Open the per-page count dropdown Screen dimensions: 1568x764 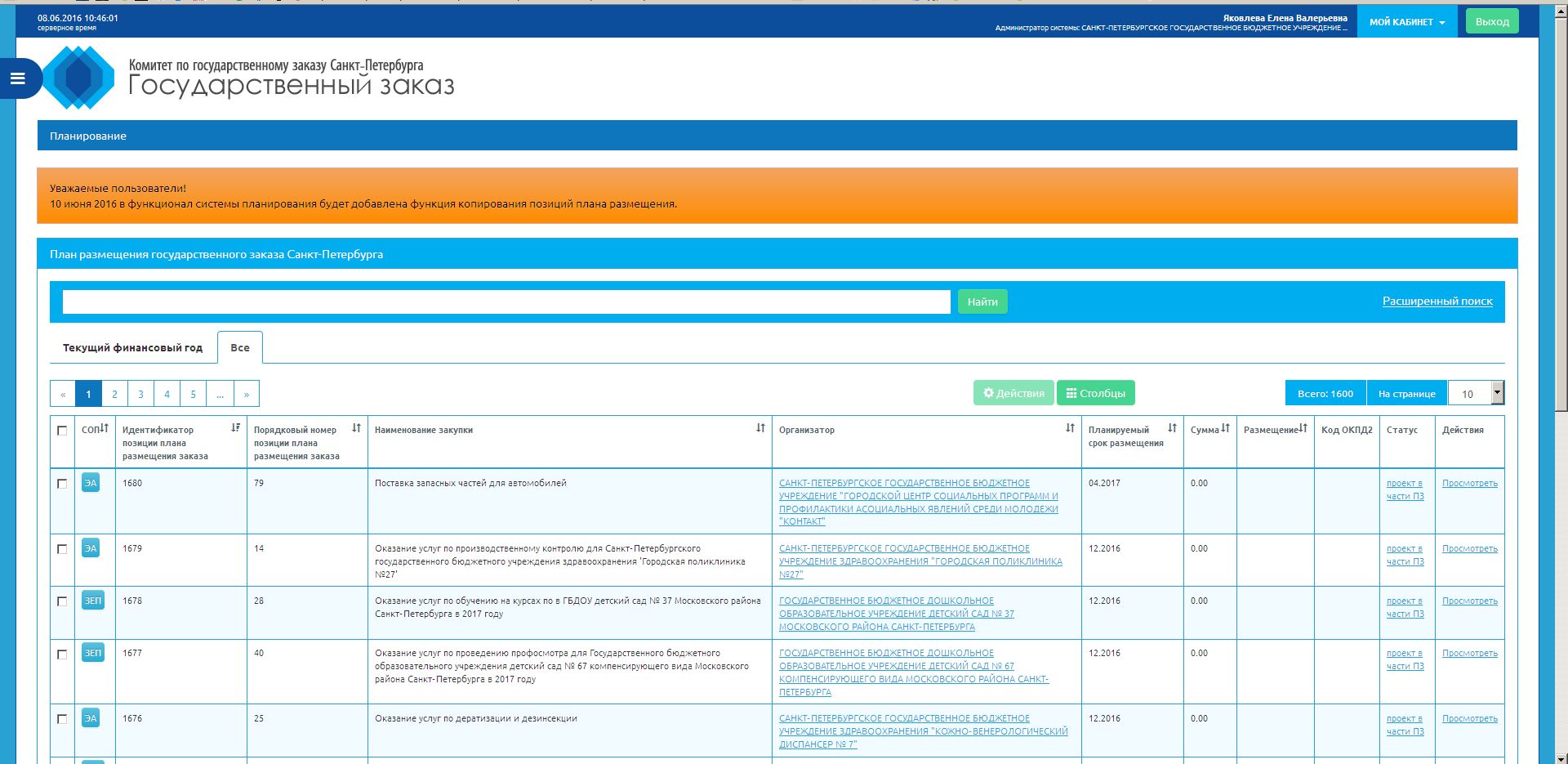tap(1476, 393)
